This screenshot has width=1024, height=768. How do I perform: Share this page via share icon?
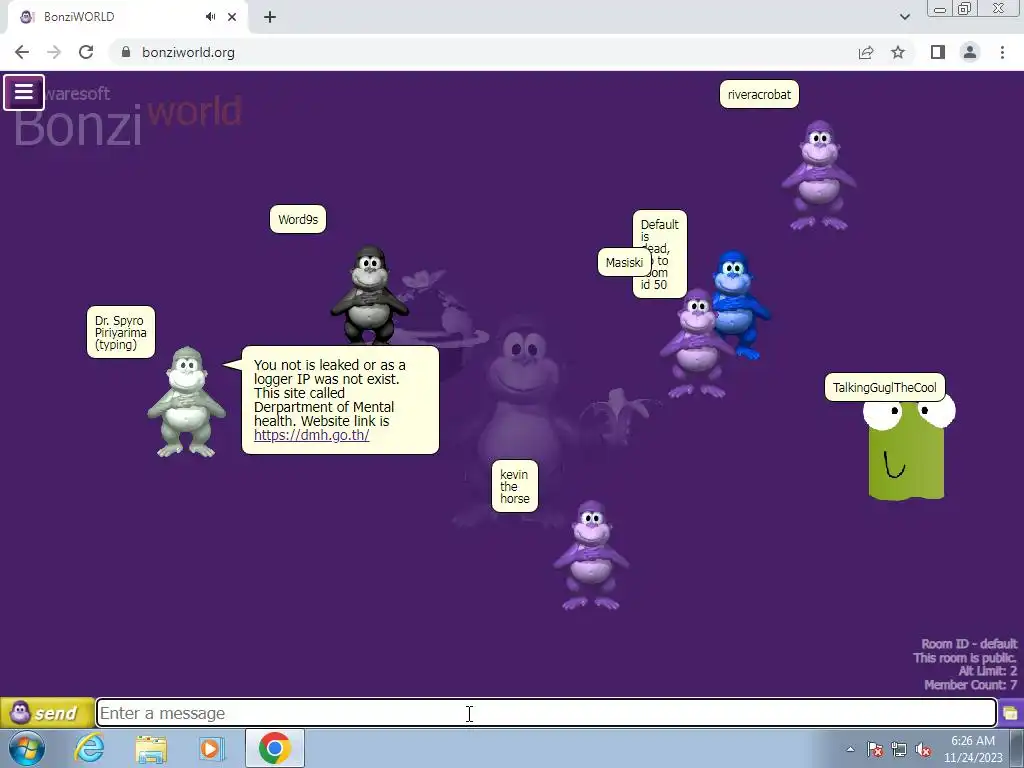(866, 52)
